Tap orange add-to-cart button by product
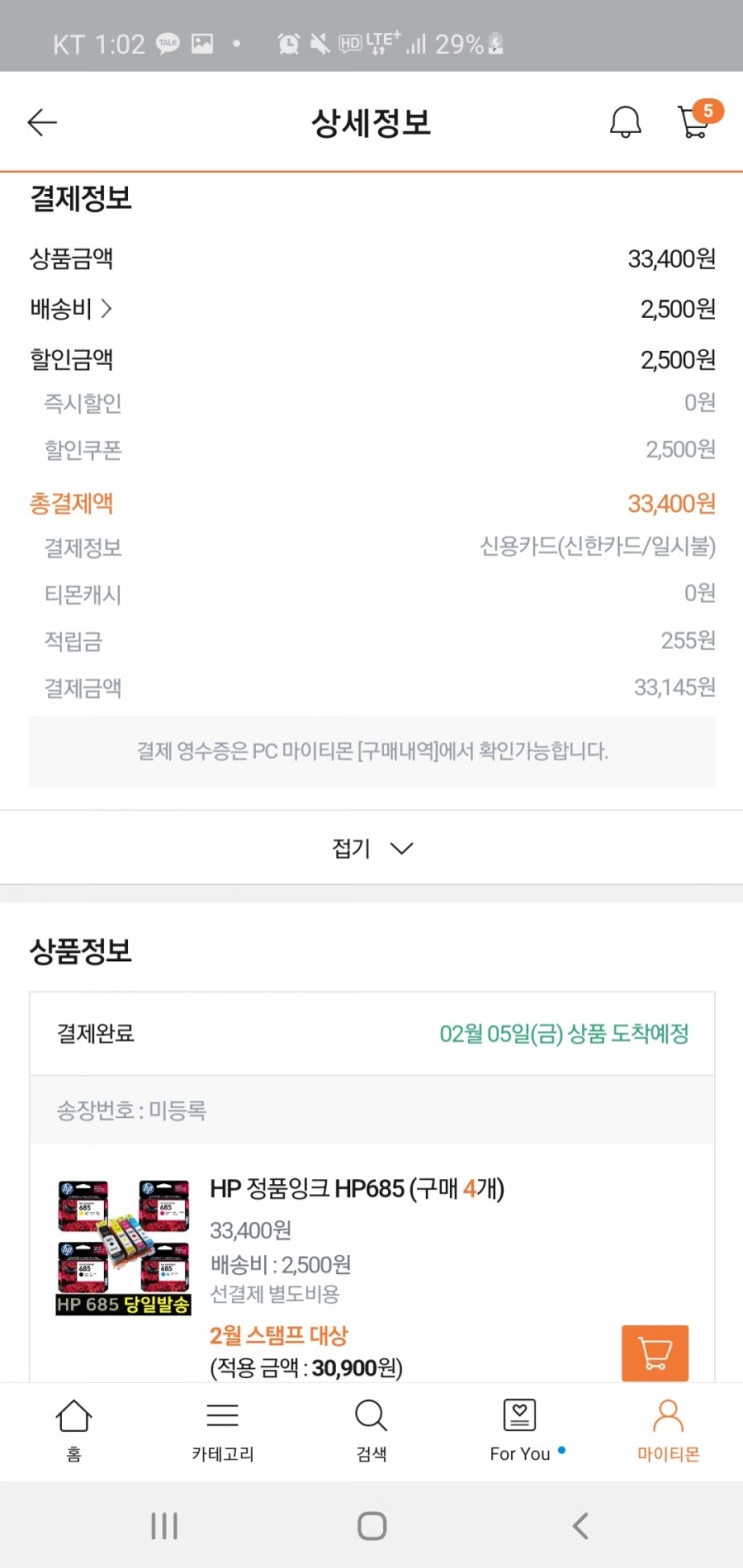This screenshot has height=1568, width=743. tap(655, 1352)
